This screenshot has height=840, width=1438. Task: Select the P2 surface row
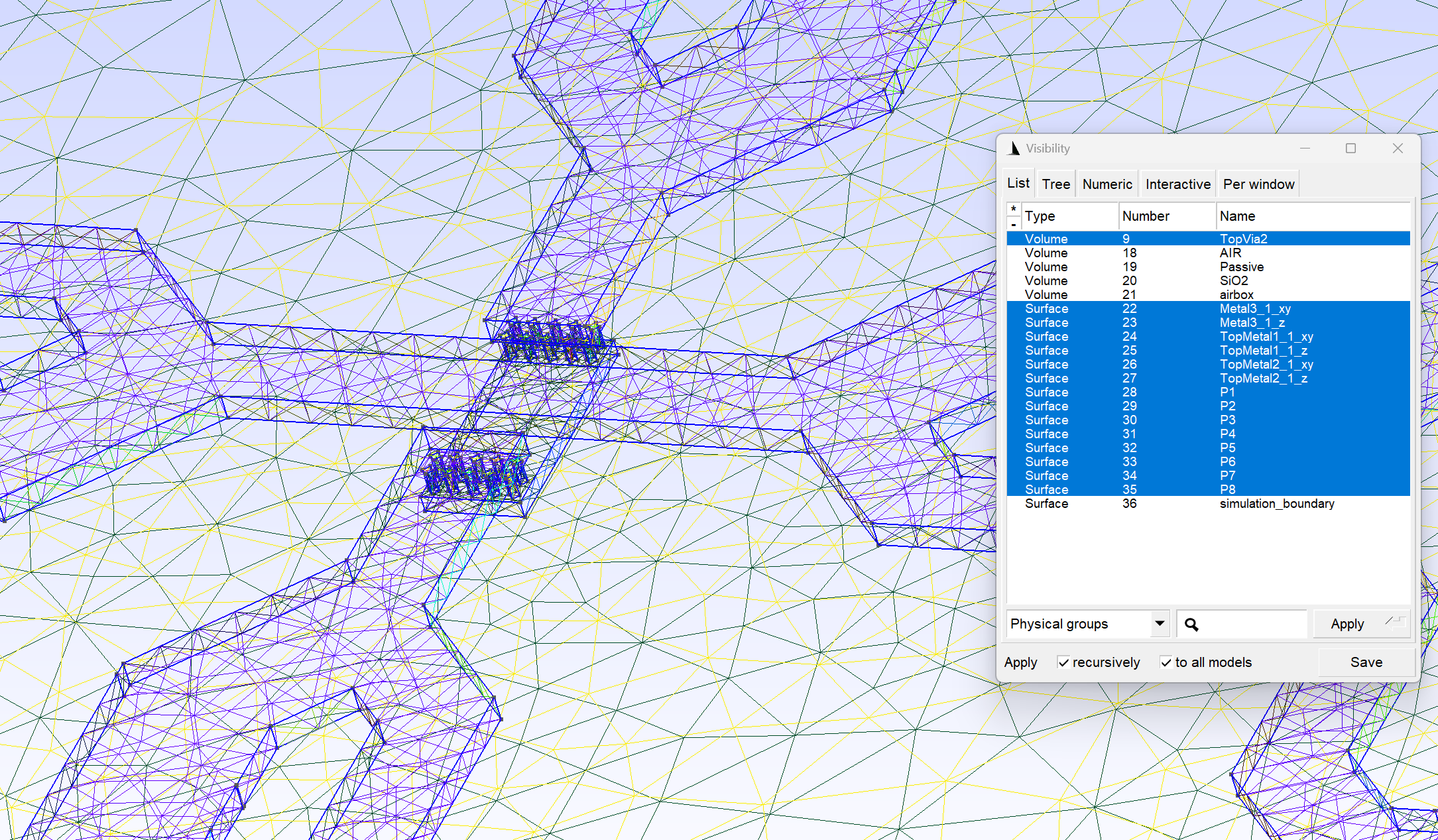click(1208, 406)
